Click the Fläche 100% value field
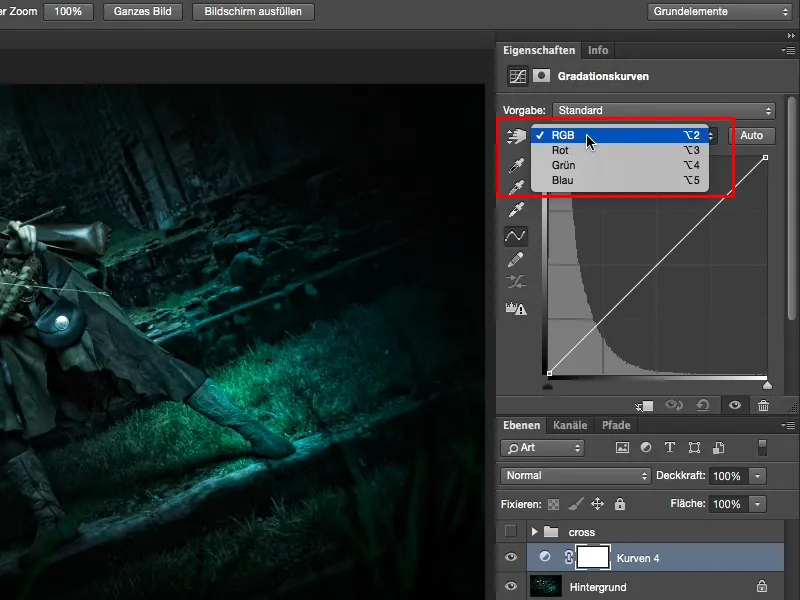800x600 pixels. 729,504
